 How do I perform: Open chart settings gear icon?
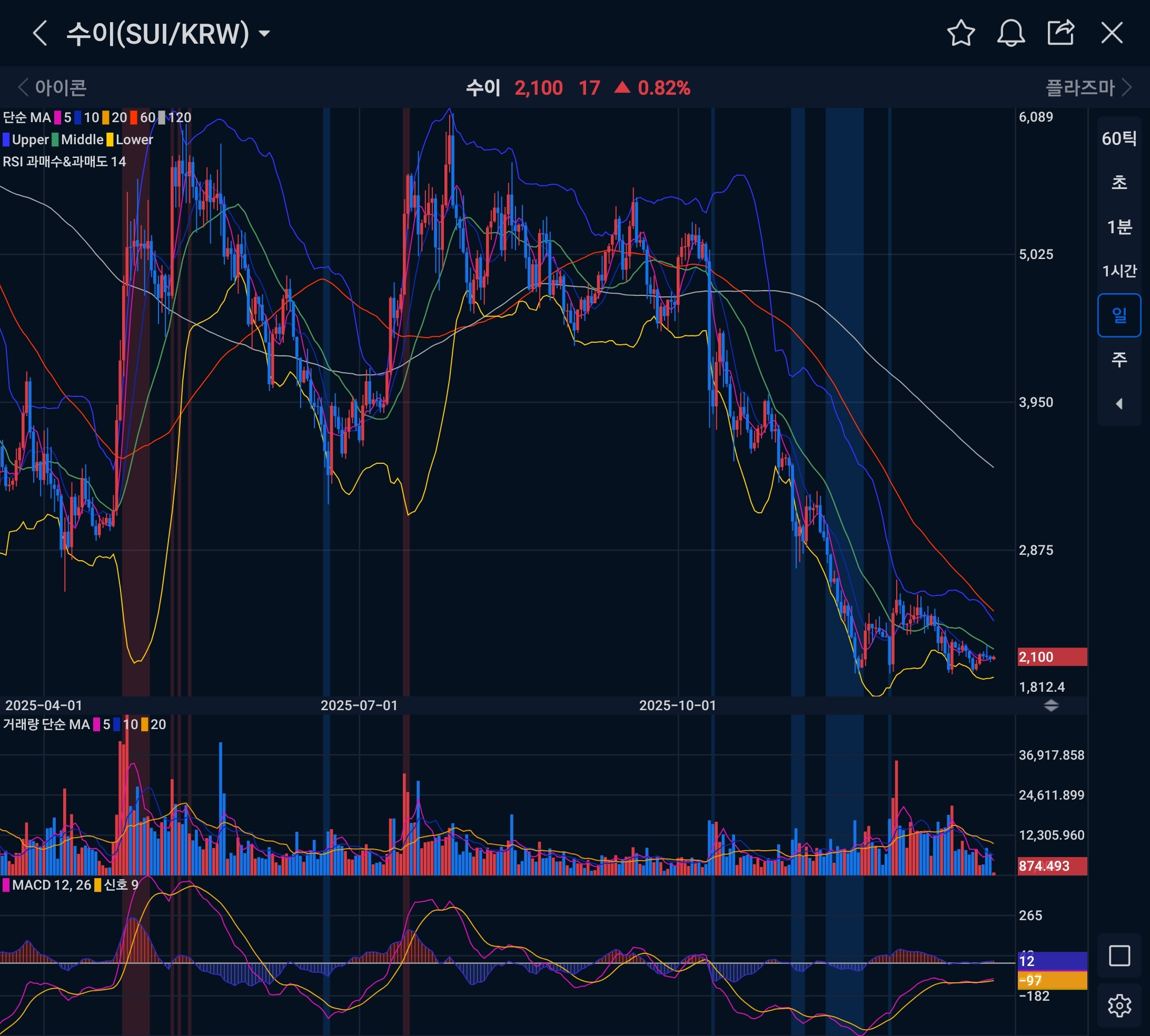1119,1006
